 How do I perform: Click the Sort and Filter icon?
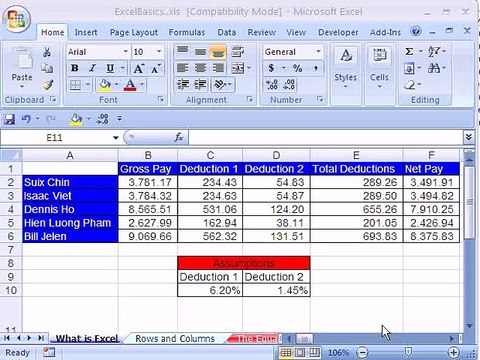click(x=434, y=52)
